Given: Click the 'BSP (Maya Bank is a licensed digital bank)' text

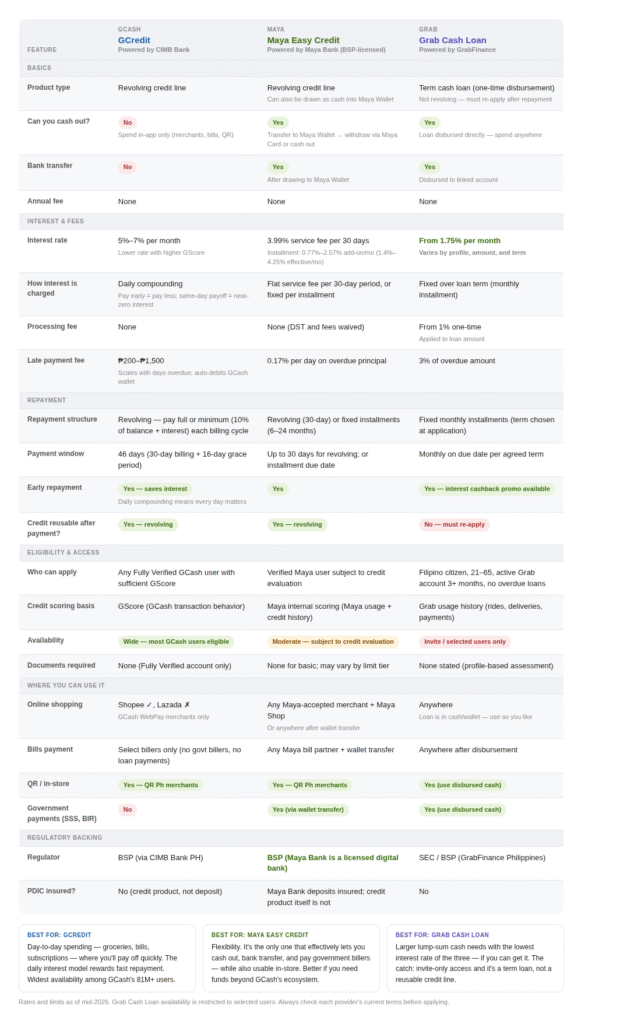Looking at the screenshot, I should pos(333,863).
